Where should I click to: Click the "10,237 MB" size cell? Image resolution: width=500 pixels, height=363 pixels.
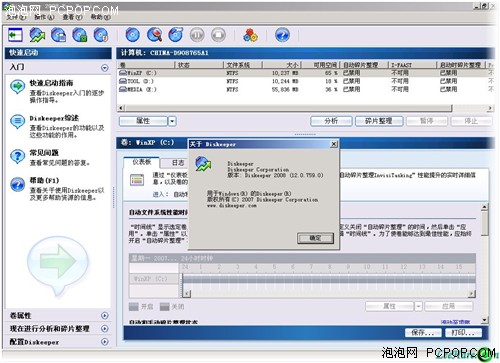285,73
